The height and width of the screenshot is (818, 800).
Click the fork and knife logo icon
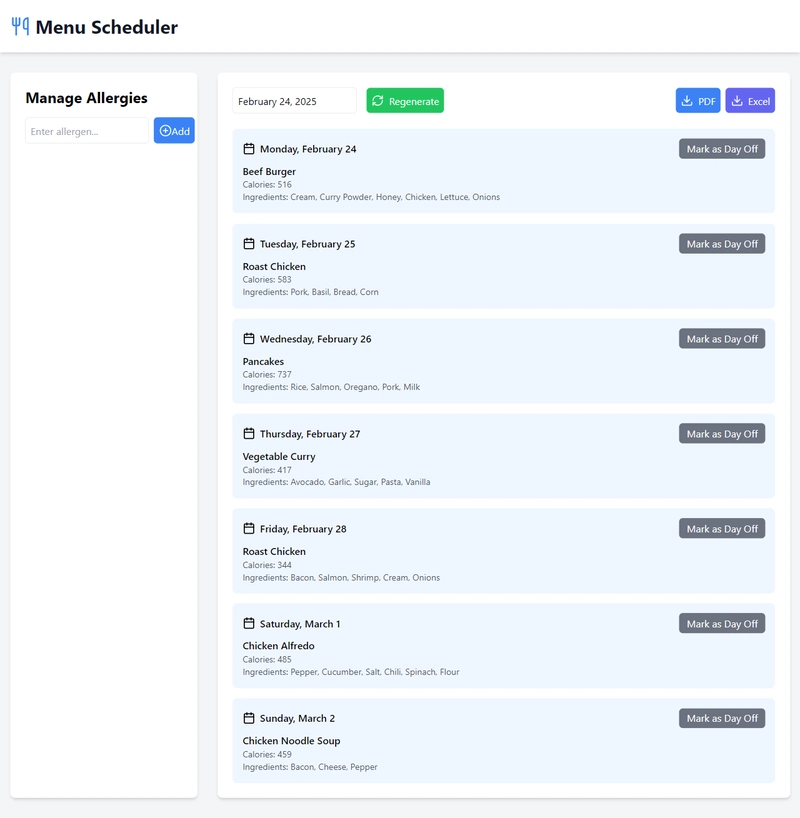pos(20,27)
